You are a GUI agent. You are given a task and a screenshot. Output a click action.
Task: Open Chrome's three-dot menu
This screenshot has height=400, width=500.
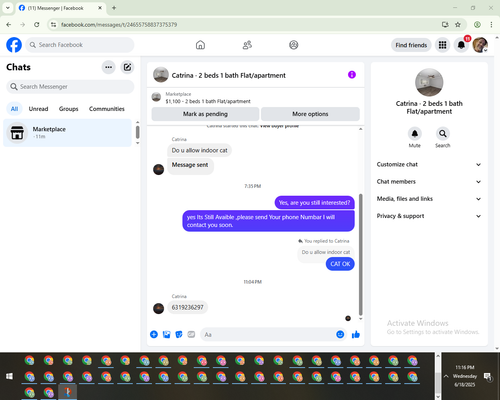click(491, 24)
